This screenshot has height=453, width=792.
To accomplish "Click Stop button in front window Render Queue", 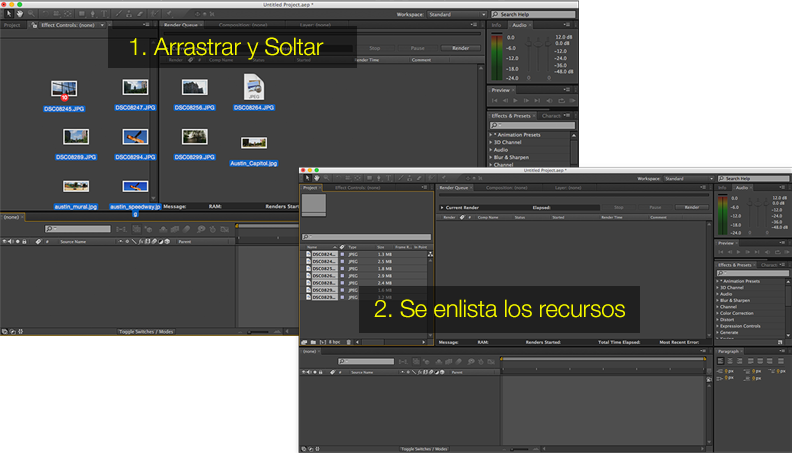I will (x=619, y=208).
